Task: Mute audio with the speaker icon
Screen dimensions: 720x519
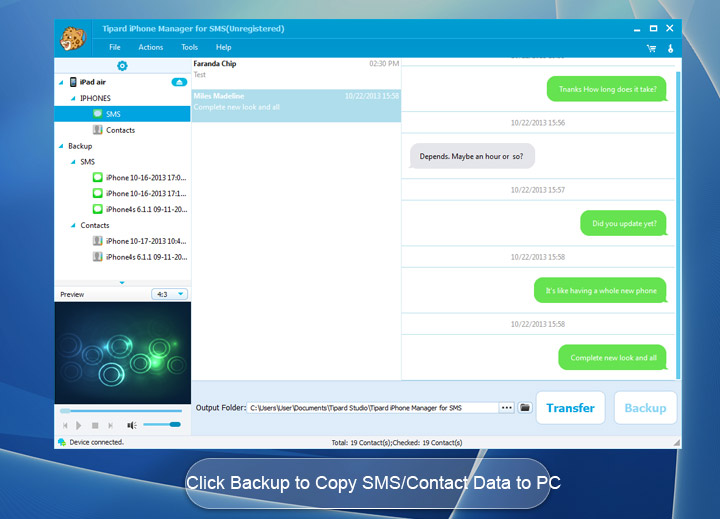Action: 132,425
